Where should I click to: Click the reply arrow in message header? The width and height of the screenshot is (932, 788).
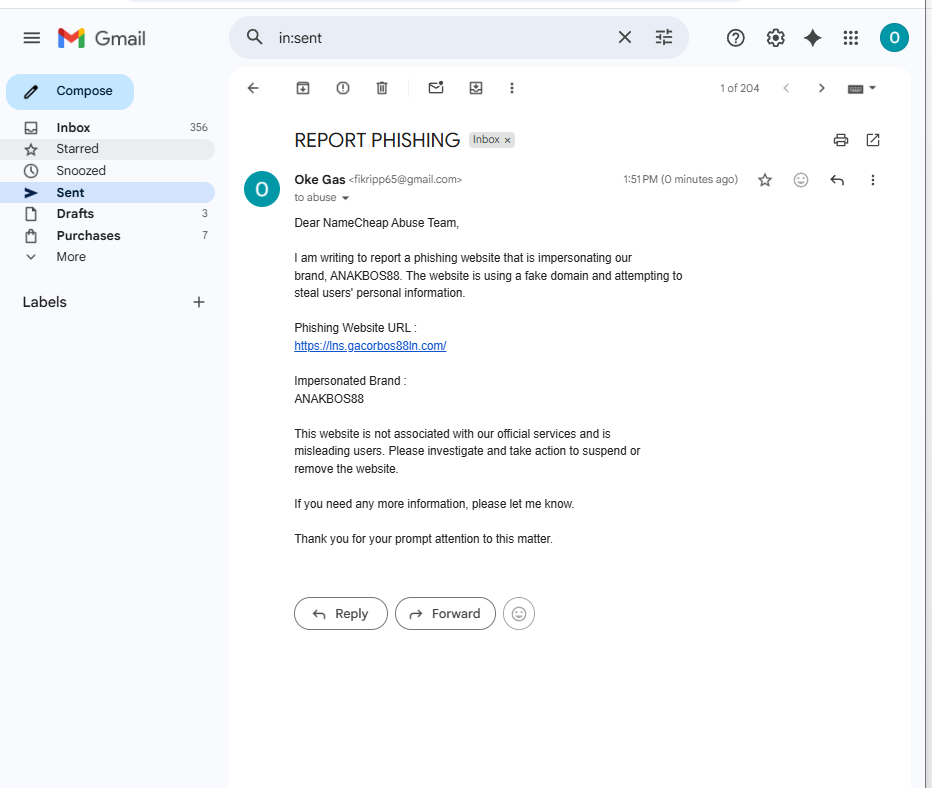(x=837, y=180)
